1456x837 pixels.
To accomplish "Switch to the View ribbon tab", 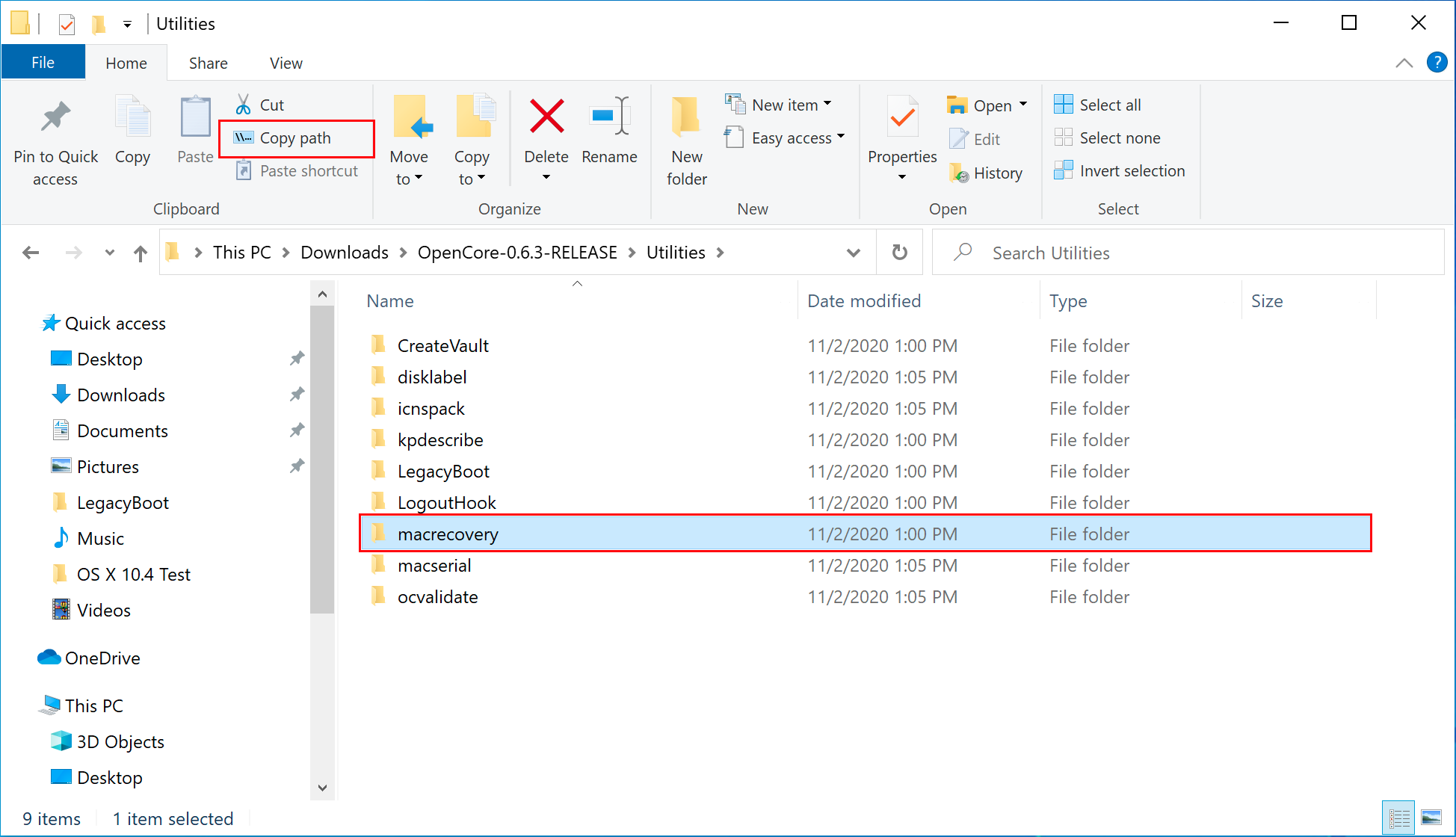I will tap(286, 64).
